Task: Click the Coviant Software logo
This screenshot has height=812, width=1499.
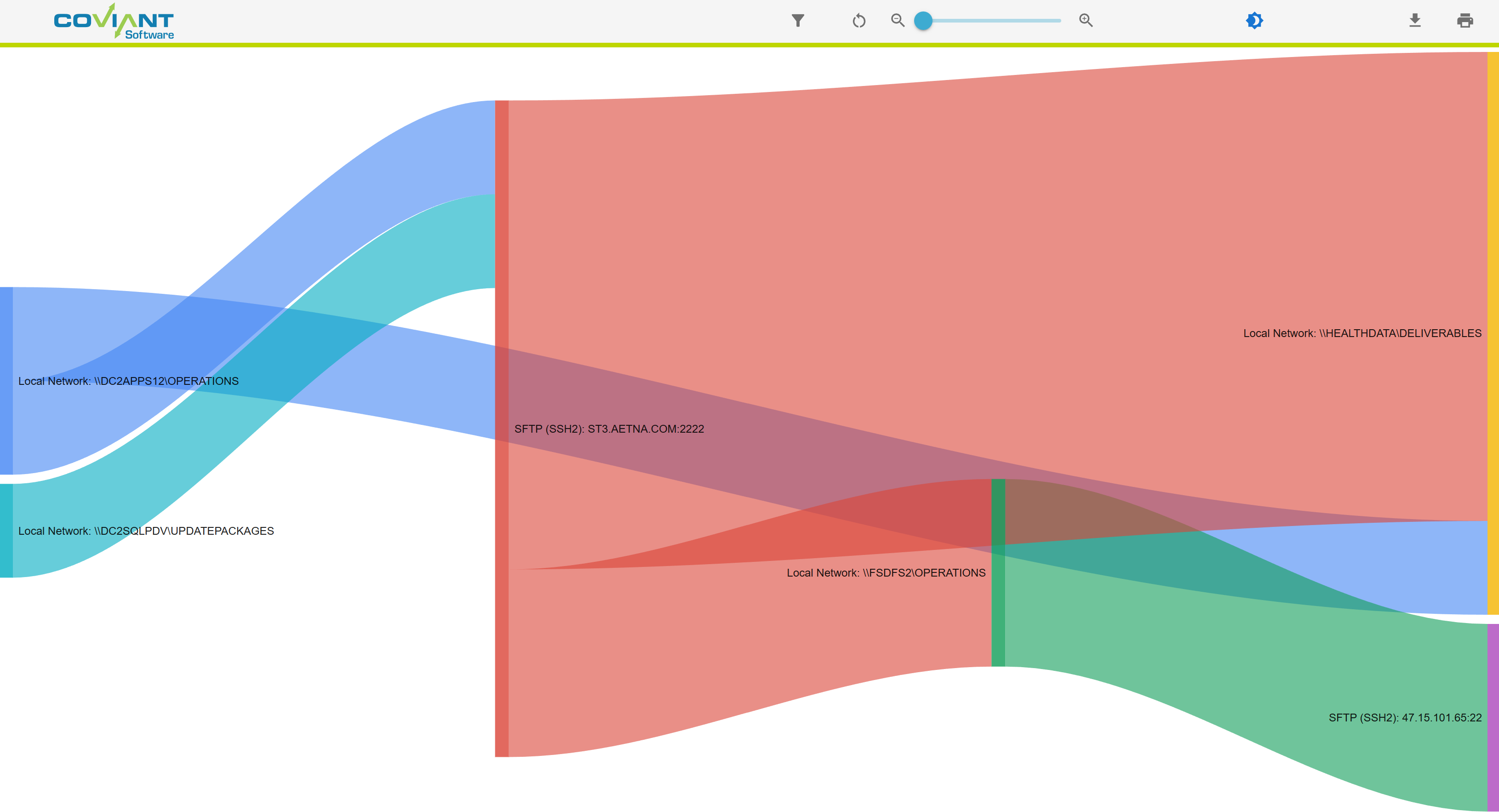Action: pos(114,22)
